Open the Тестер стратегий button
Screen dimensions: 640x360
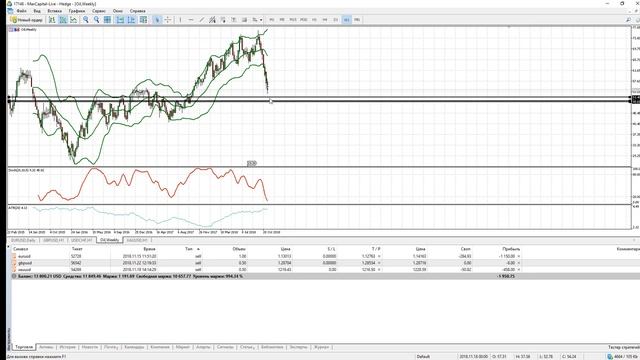coord(623,347)
